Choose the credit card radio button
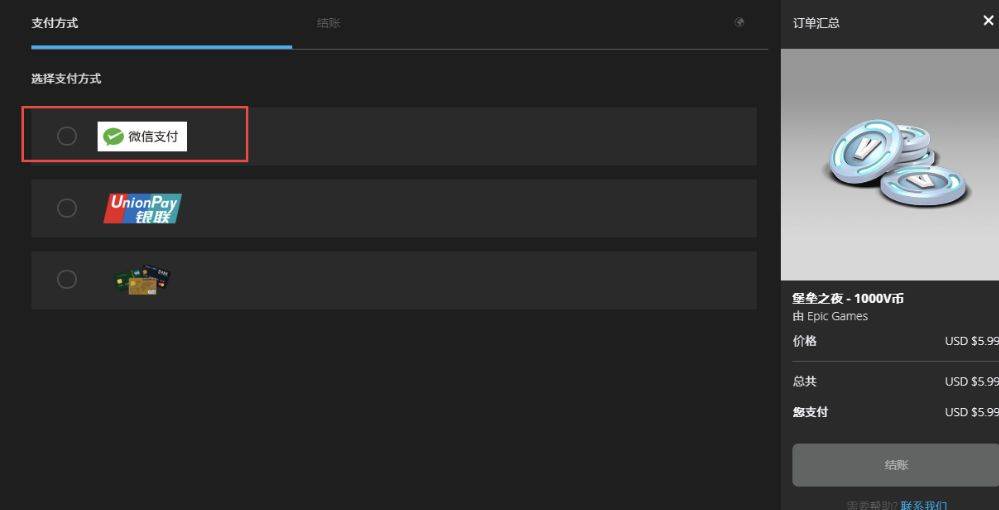Viewport: 999px width, 510px height. [67, 280]
